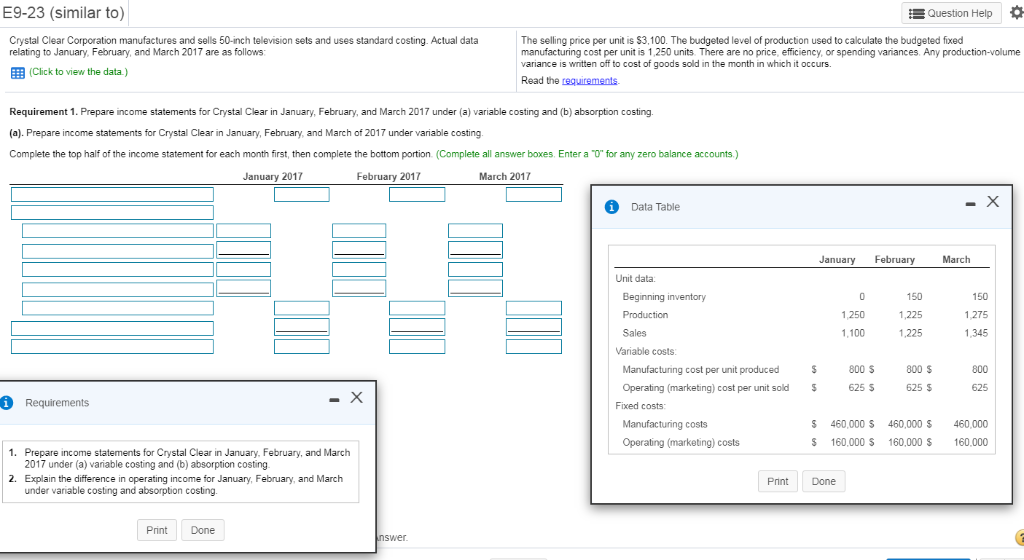Open the requirements link
This screenshot has height=560, width=1024.
point(590,80)
